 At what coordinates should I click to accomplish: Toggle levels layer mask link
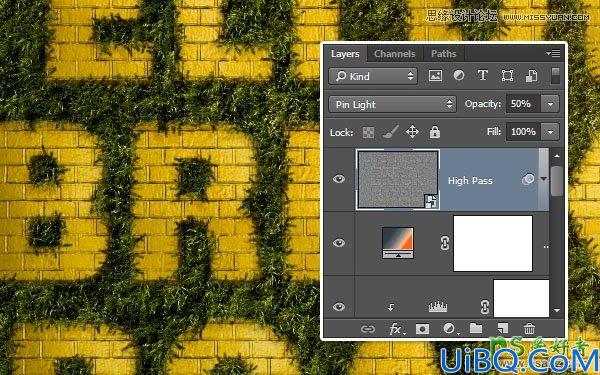pyautogui.click(x=485, y=307)
